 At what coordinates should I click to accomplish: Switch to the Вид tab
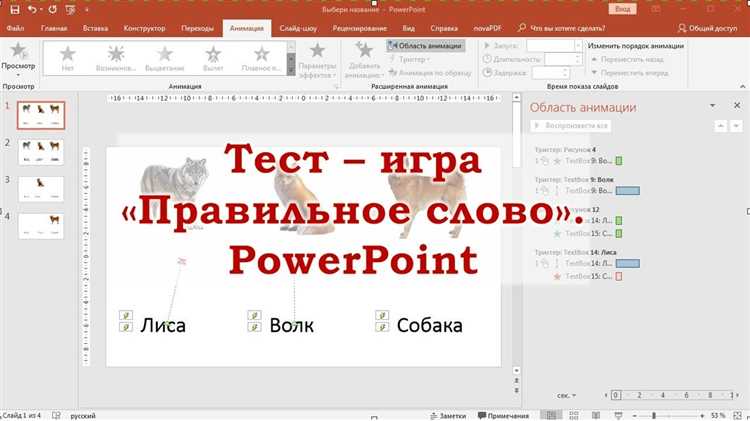pyautogui.click(x=408, y=28)
